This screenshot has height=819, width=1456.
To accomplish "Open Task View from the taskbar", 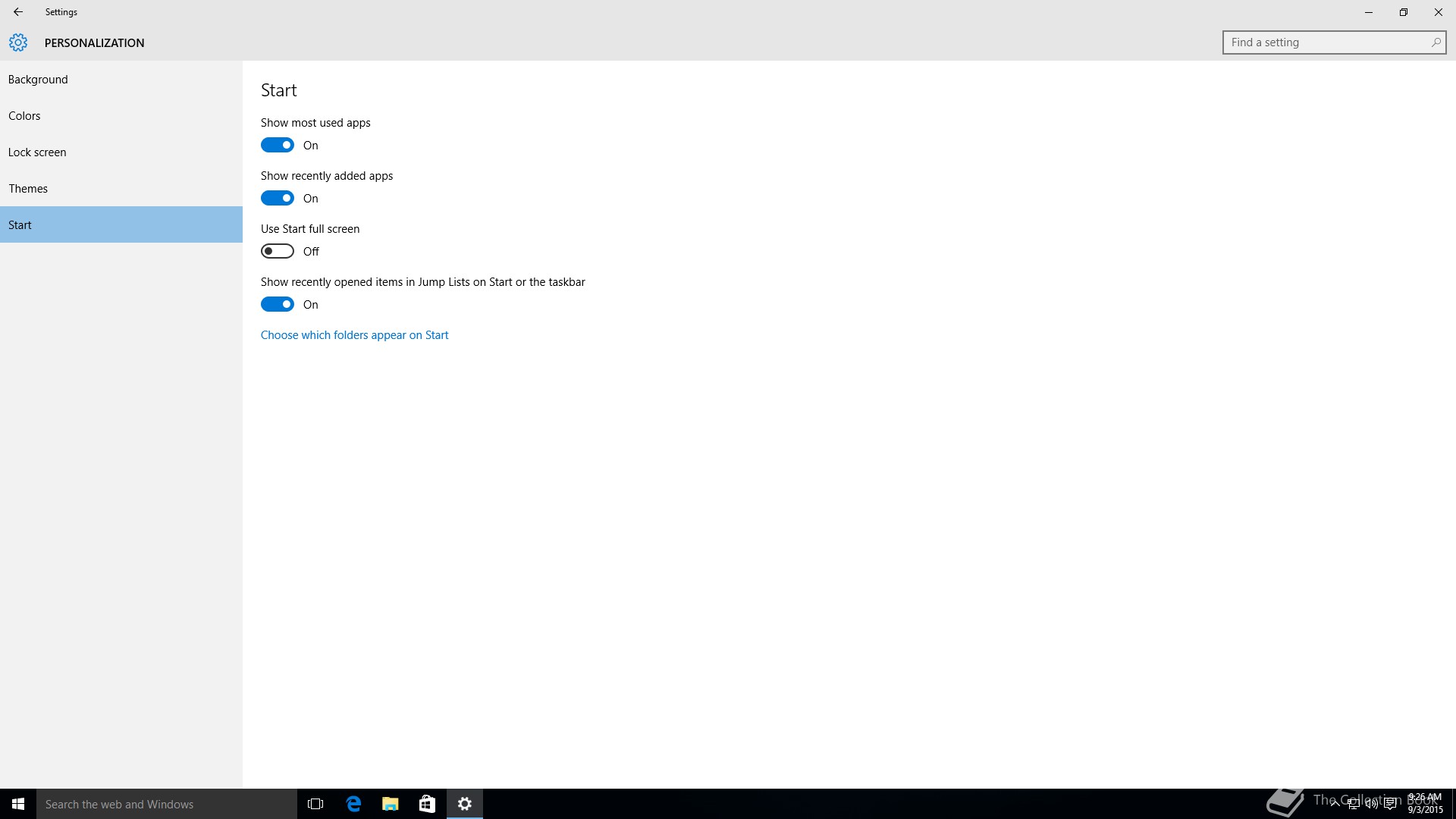I will click(x=315, y=804).
